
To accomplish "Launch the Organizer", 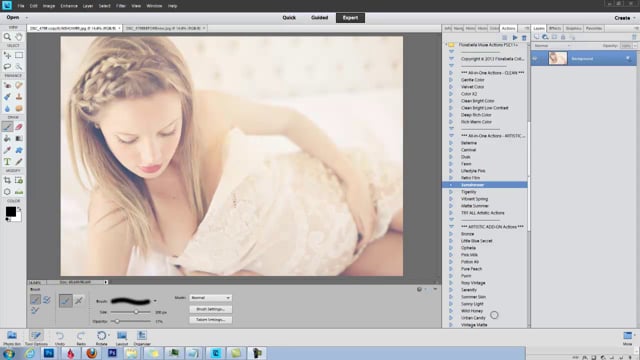I will tap(142, 338).
